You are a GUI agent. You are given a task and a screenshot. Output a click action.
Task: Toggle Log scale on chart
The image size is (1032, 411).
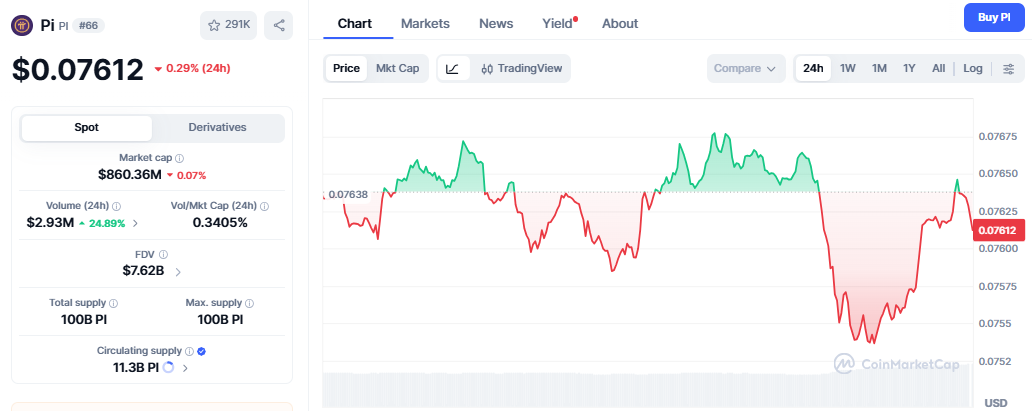pos(973,68)
